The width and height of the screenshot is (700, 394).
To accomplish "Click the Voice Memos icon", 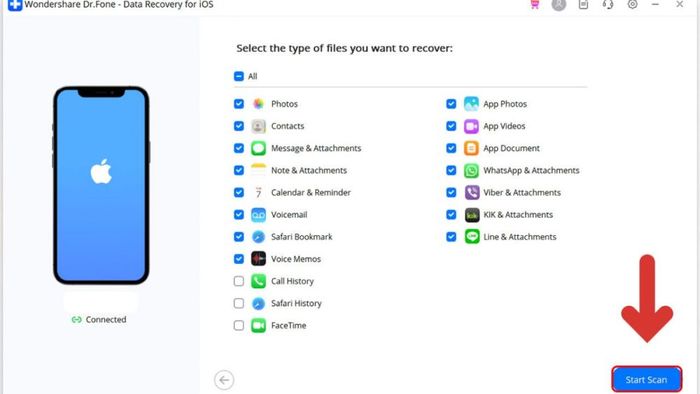I will [258, 259].
